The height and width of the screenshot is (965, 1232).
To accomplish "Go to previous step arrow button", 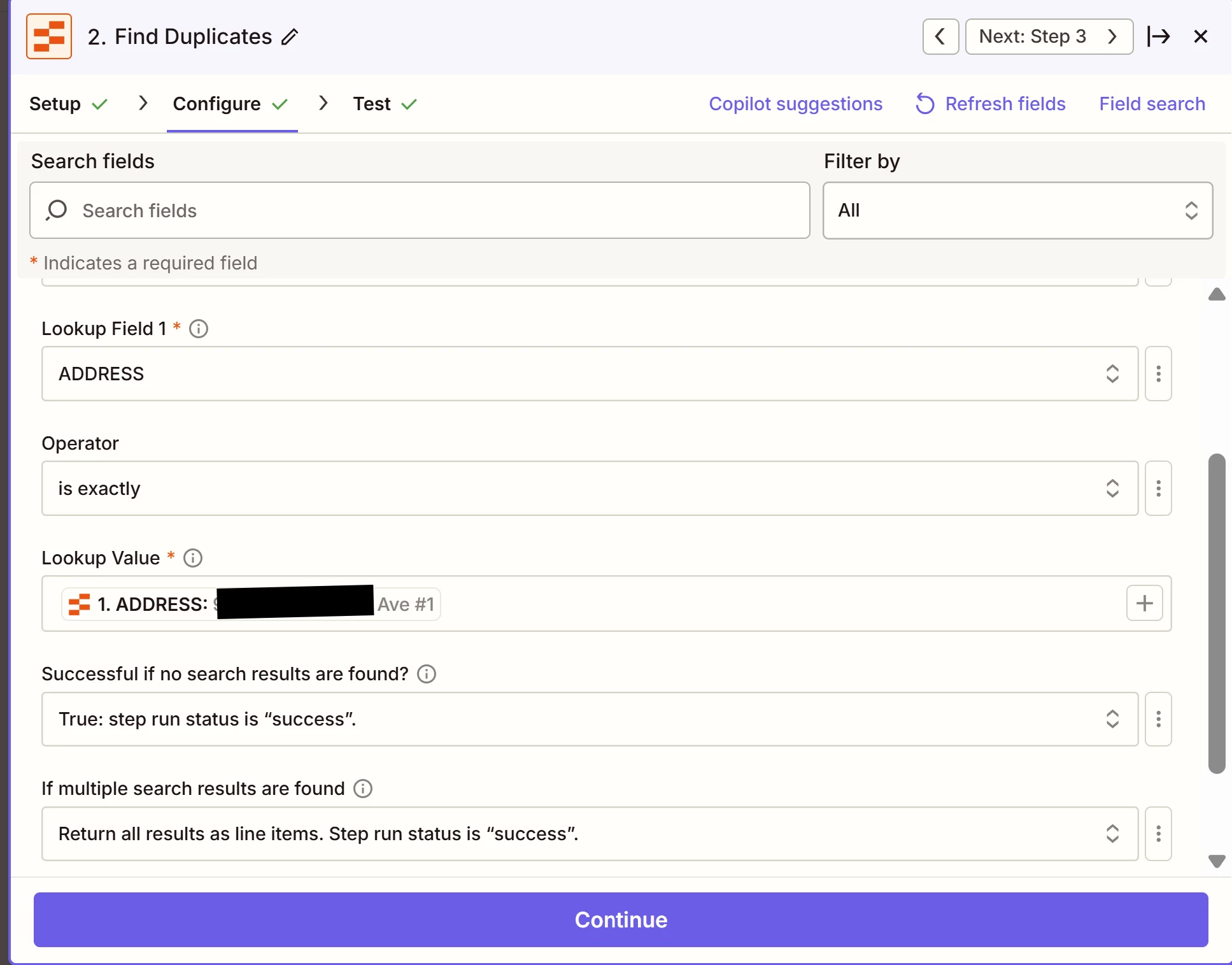I will [x=940, y=36].
